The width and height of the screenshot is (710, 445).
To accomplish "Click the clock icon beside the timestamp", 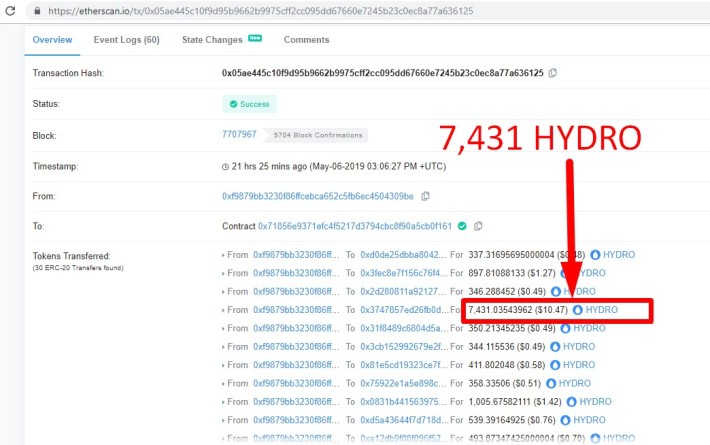I will click(225, 165).
